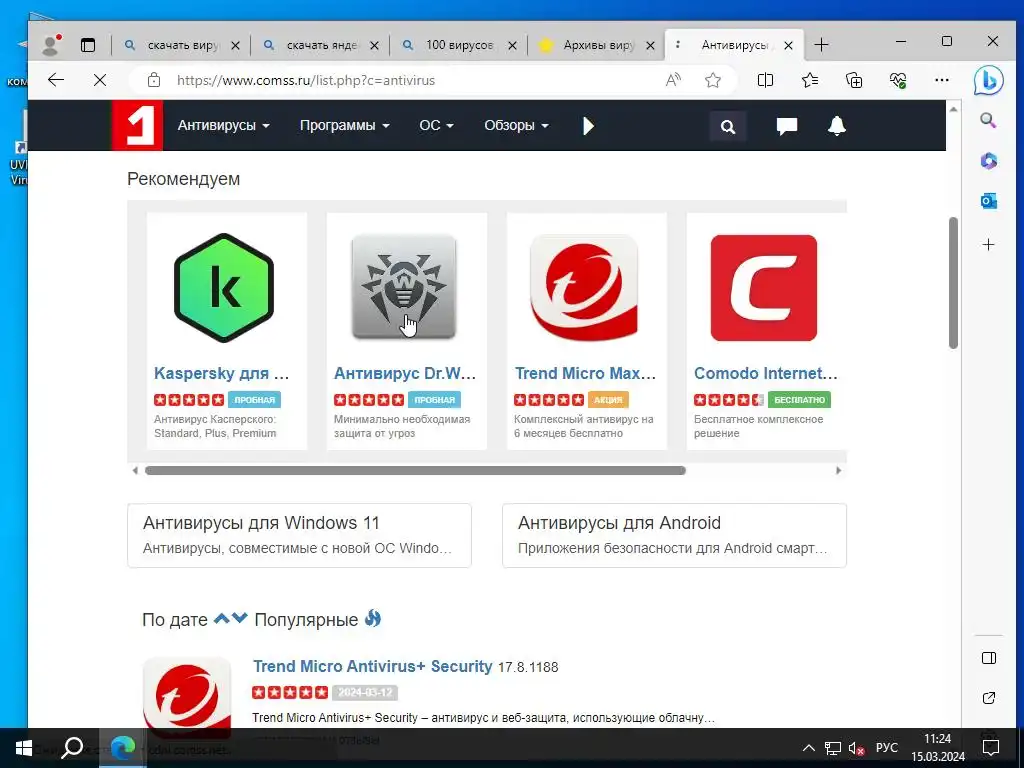Click the Comss red logo
The image size is (1024, 768).
coord(136,125)
